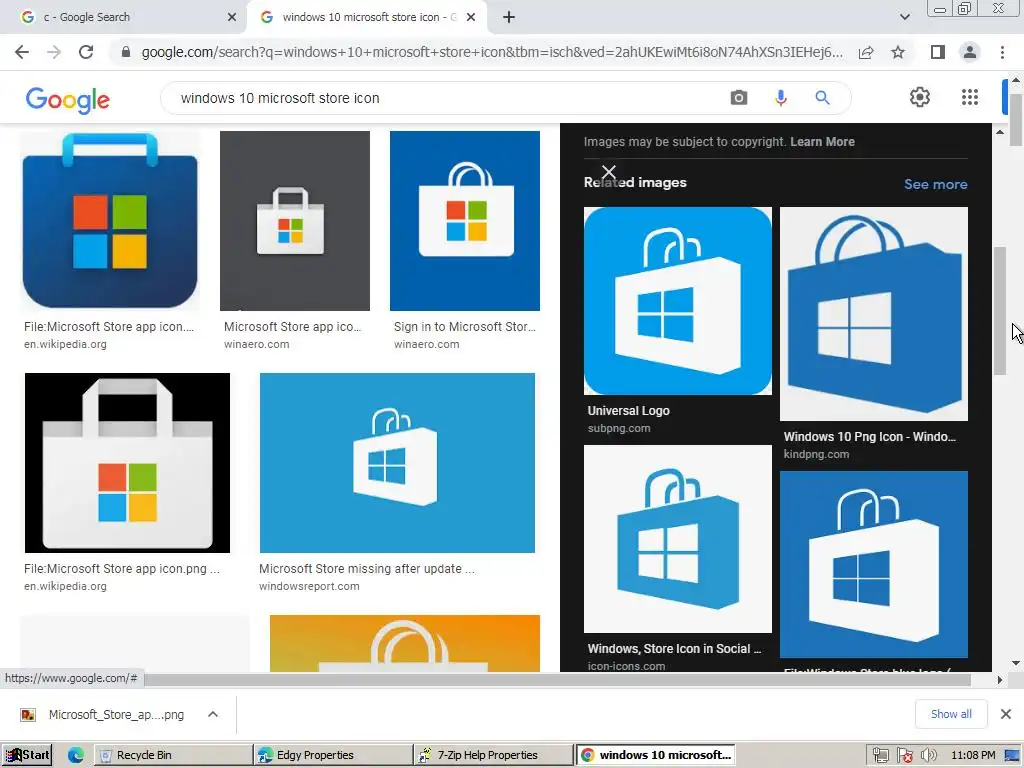
Task: Click the address bar URL
Action: coord(491,52)
